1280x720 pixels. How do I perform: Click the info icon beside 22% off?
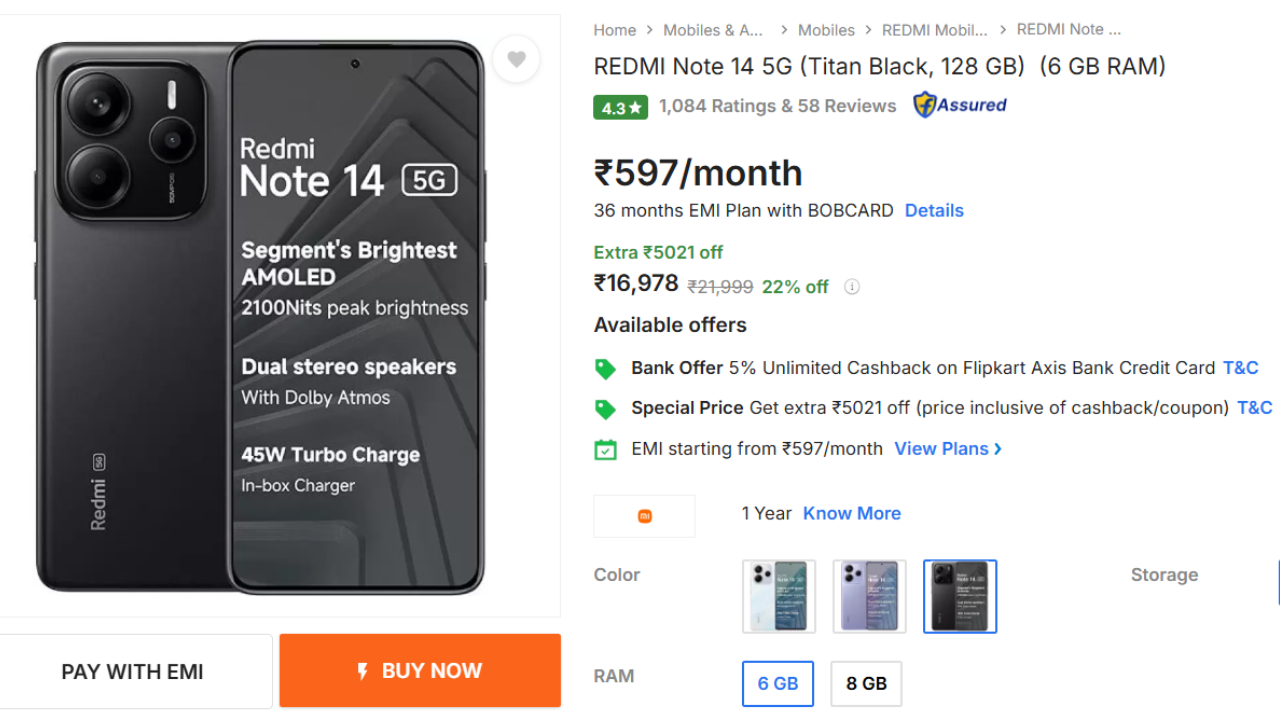[851, 287]
